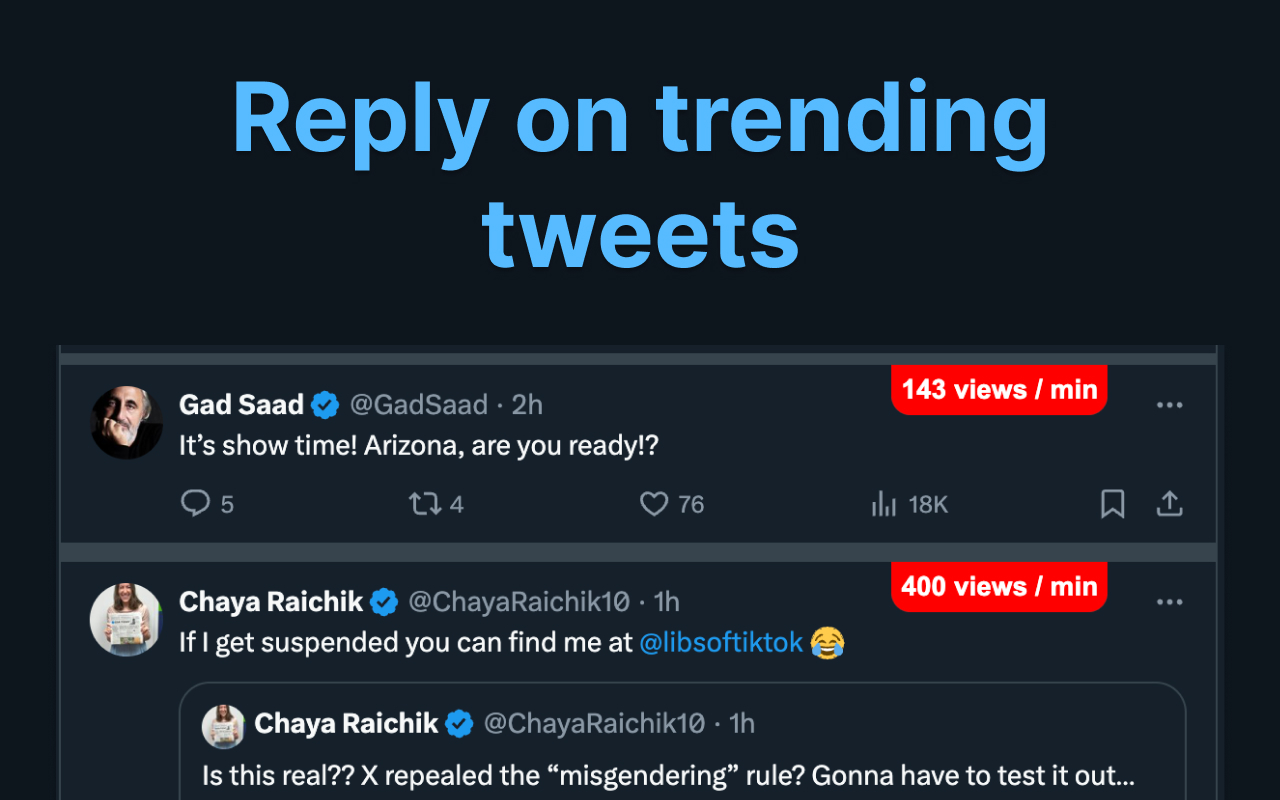Reply to Gad Saad's Arizona tweet
The width and height of the screenshot is (1280, 800).
point(195,504)
